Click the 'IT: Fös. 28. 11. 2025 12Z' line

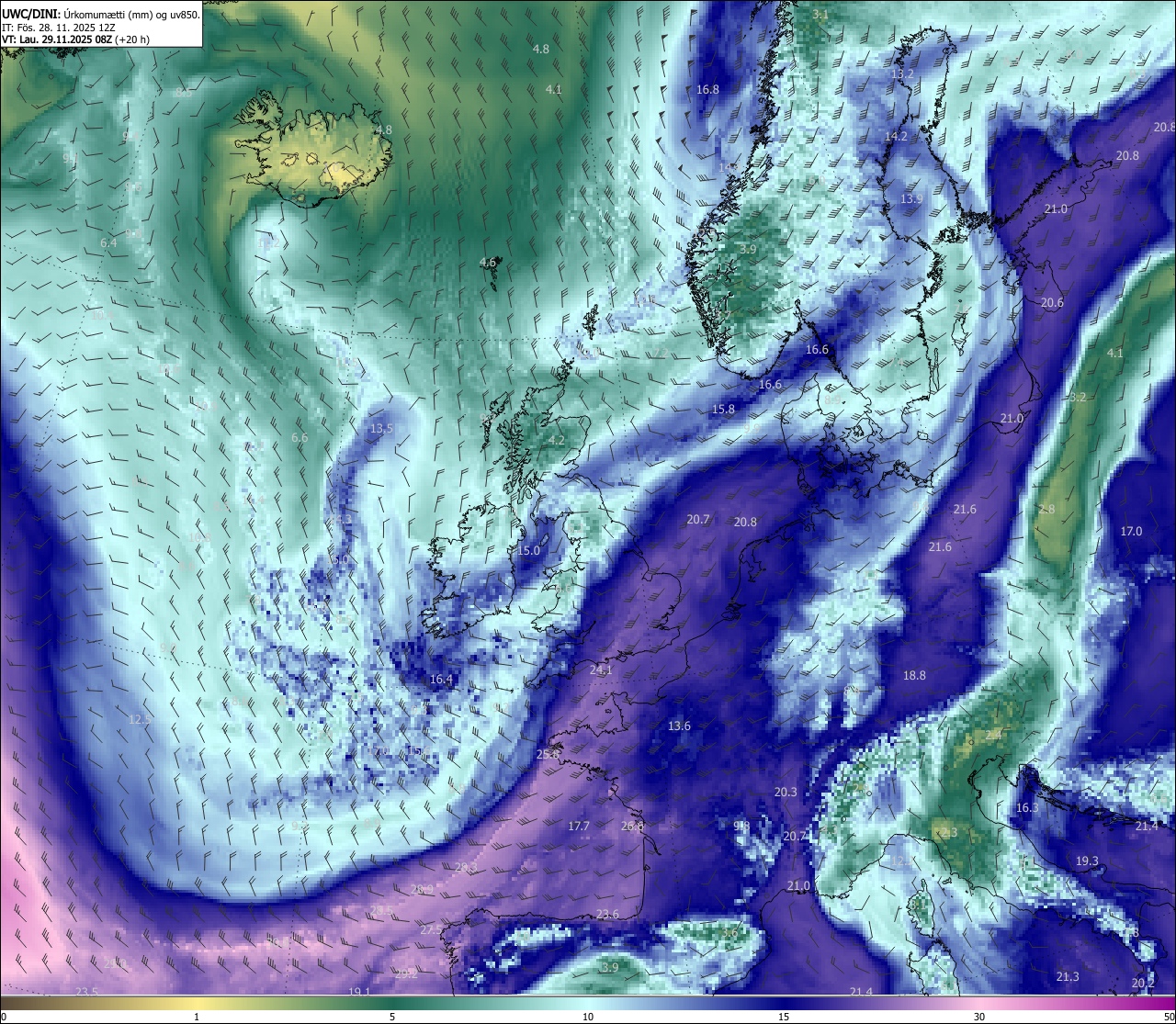[x=59, y=28]
